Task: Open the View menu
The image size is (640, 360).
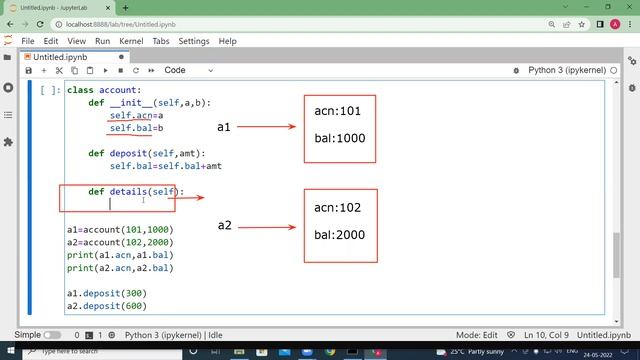Action: point(76,41)
